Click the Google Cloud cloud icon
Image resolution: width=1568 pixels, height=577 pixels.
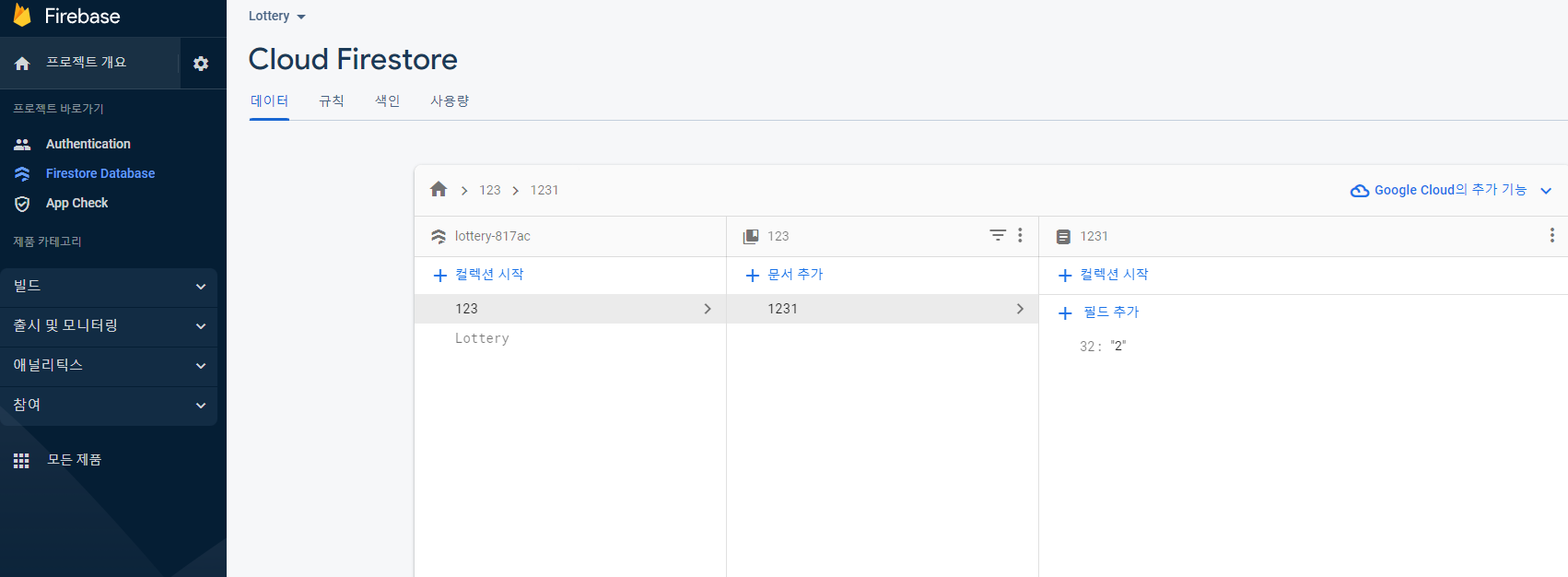pos(1359,191)
